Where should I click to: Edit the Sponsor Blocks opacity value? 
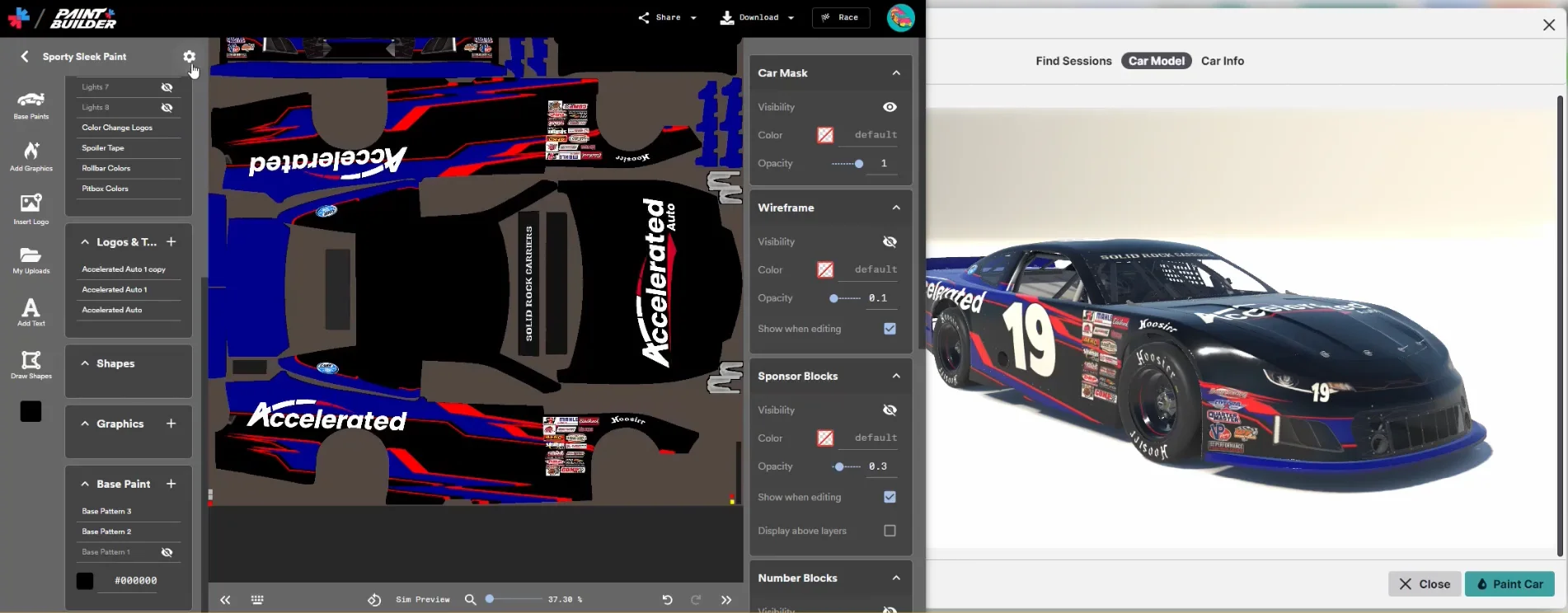[879, 466]
